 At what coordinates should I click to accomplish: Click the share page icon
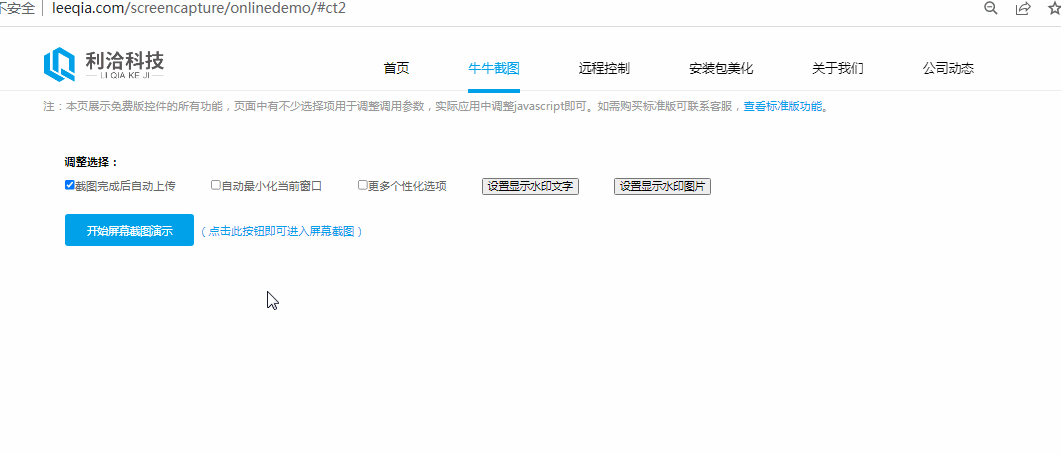1023,8
